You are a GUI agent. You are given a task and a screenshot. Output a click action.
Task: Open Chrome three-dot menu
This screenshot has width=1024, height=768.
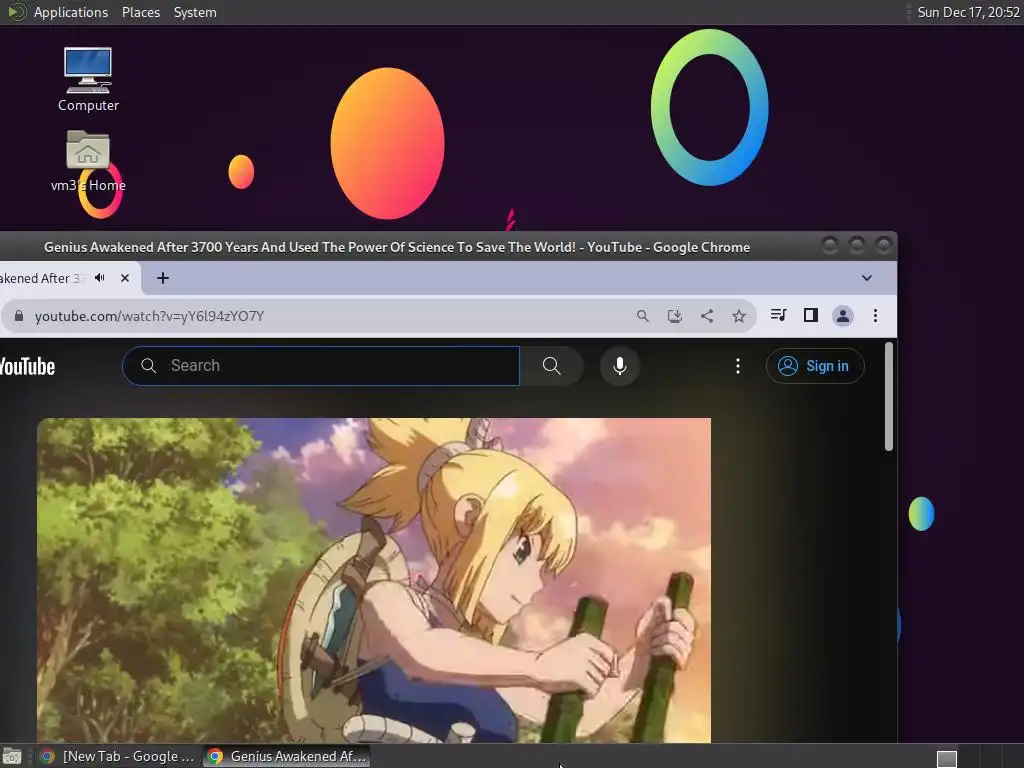[875, 316]
